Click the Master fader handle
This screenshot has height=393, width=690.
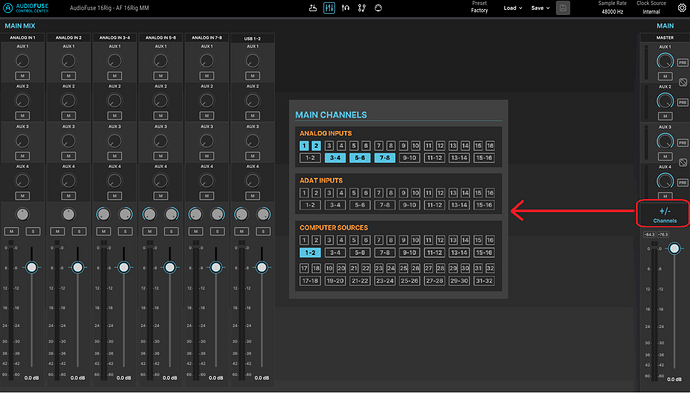point(674,249)
